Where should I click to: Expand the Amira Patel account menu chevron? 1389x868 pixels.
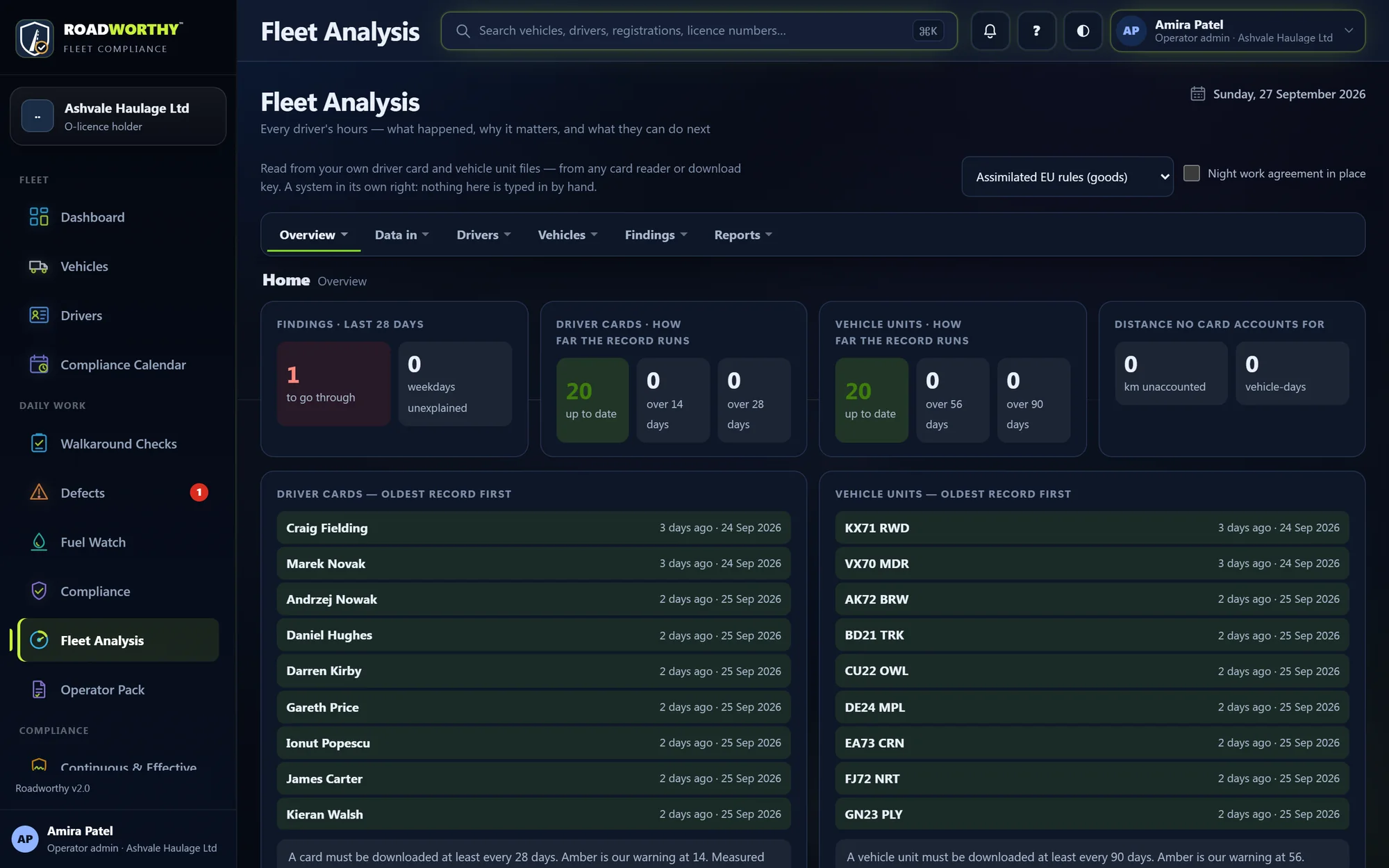pyautogui.click(x=1349, y=31)
